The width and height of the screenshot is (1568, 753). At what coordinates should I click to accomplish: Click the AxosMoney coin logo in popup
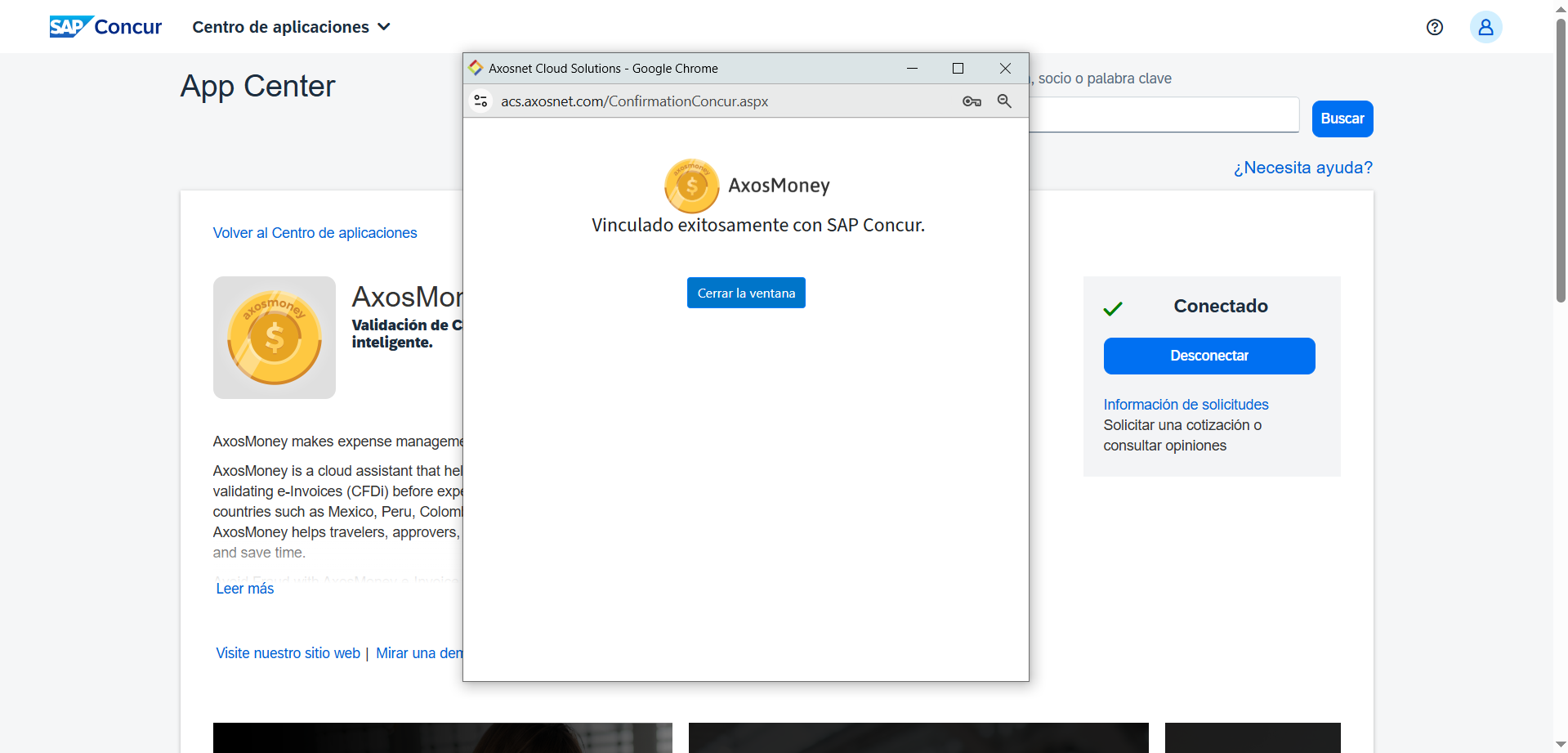[x=691, y=186]
